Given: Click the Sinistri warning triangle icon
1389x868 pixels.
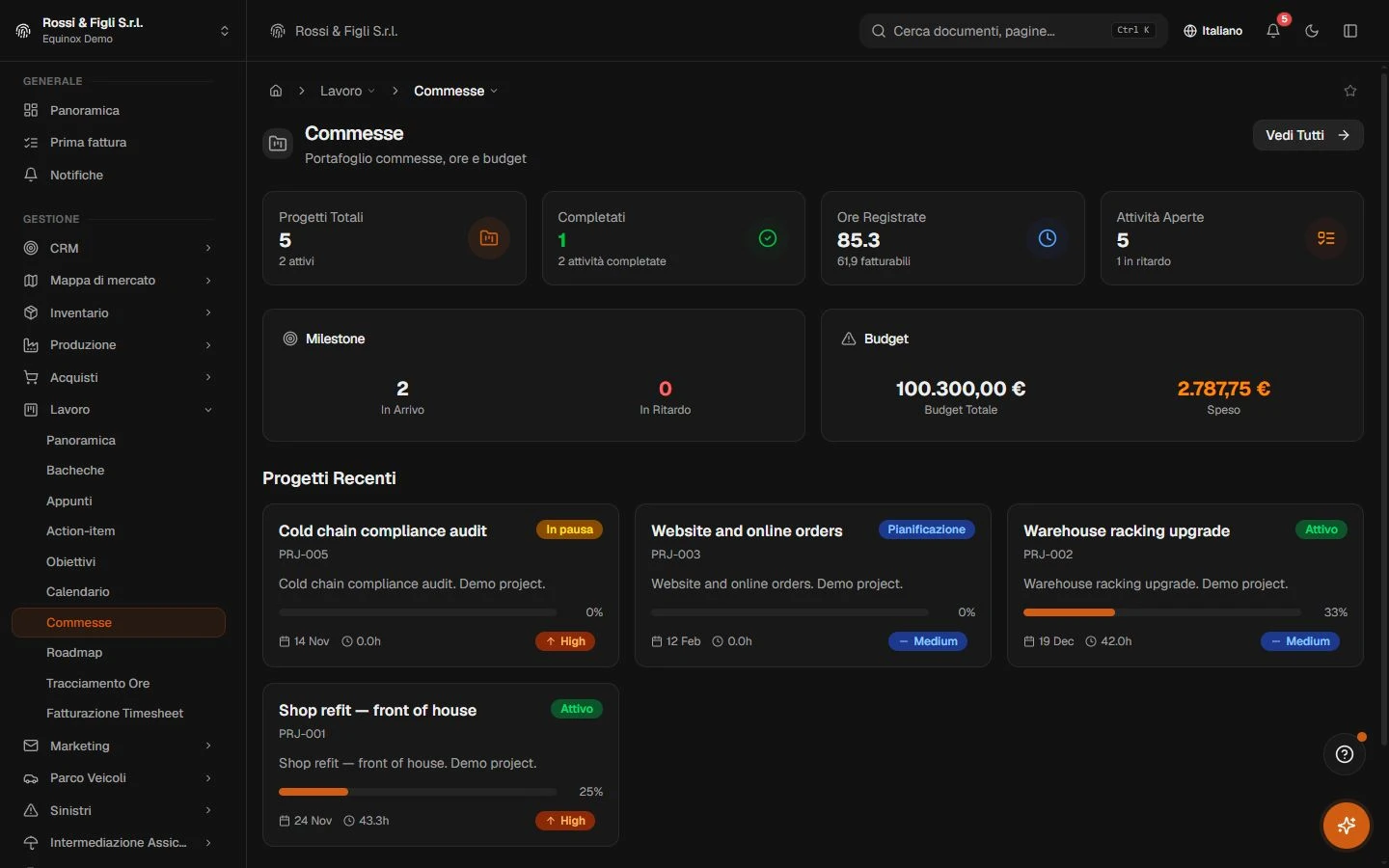Looking at the screenshot, I should [31, 810].
